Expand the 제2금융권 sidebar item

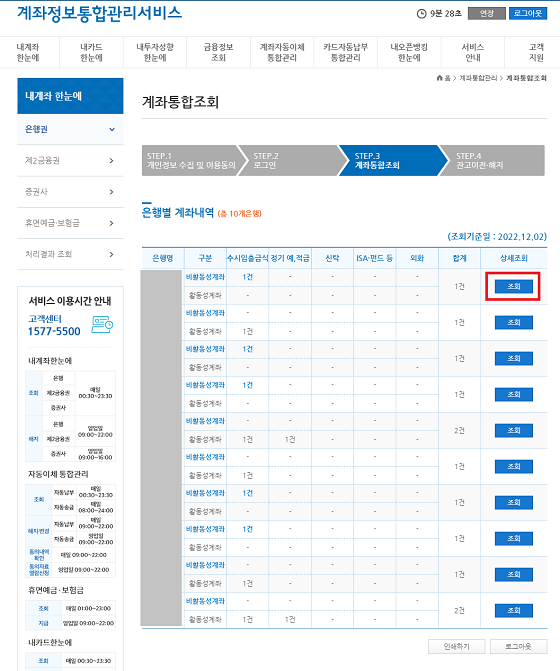click(70, 160)
